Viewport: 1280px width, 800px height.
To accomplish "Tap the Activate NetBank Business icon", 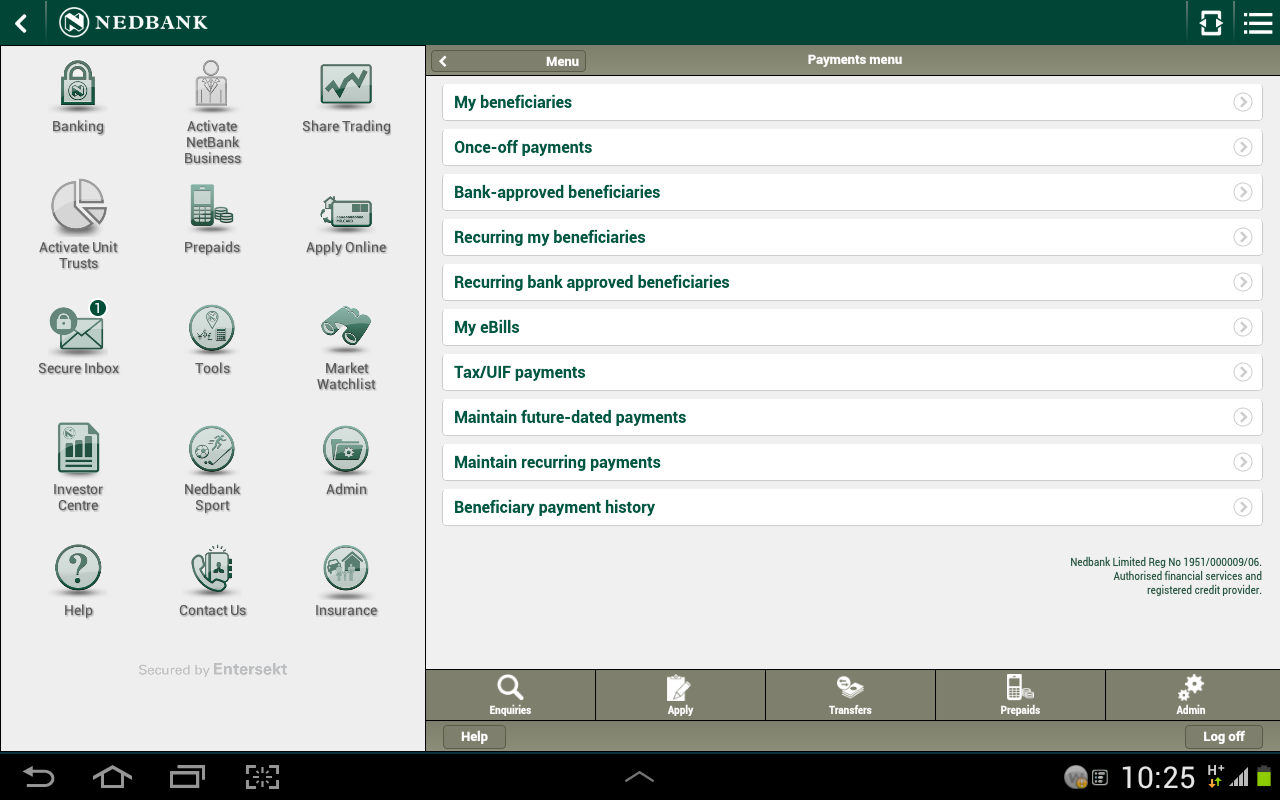I will (x=212, y=86).
